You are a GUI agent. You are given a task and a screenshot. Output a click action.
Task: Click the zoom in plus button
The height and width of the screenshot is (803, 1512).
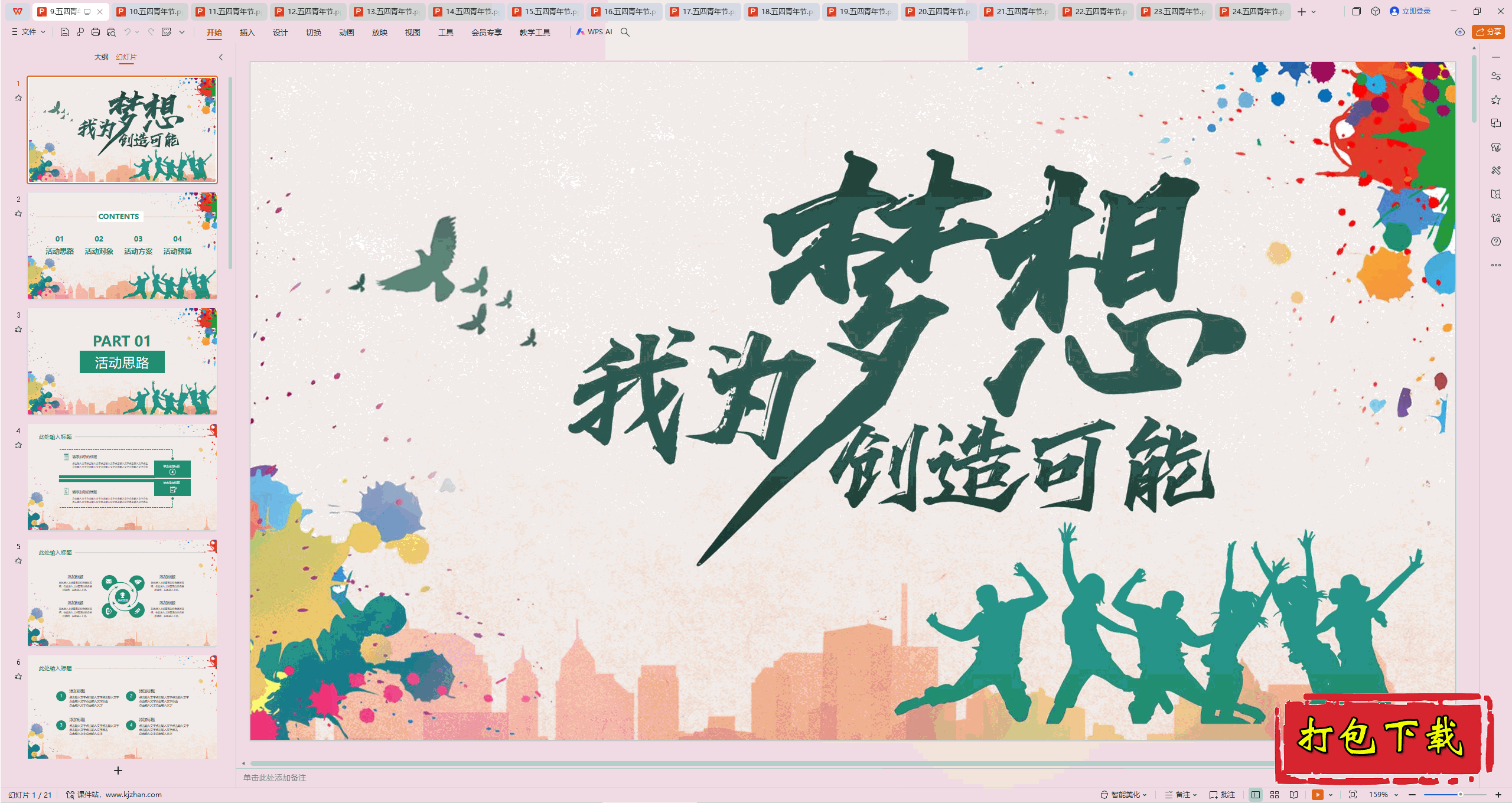tap(1498, 795)
